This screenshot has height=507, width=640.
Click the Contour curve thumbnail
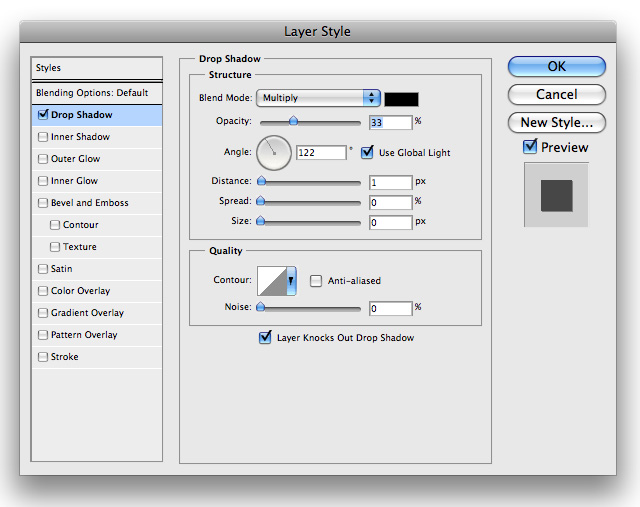272,280
